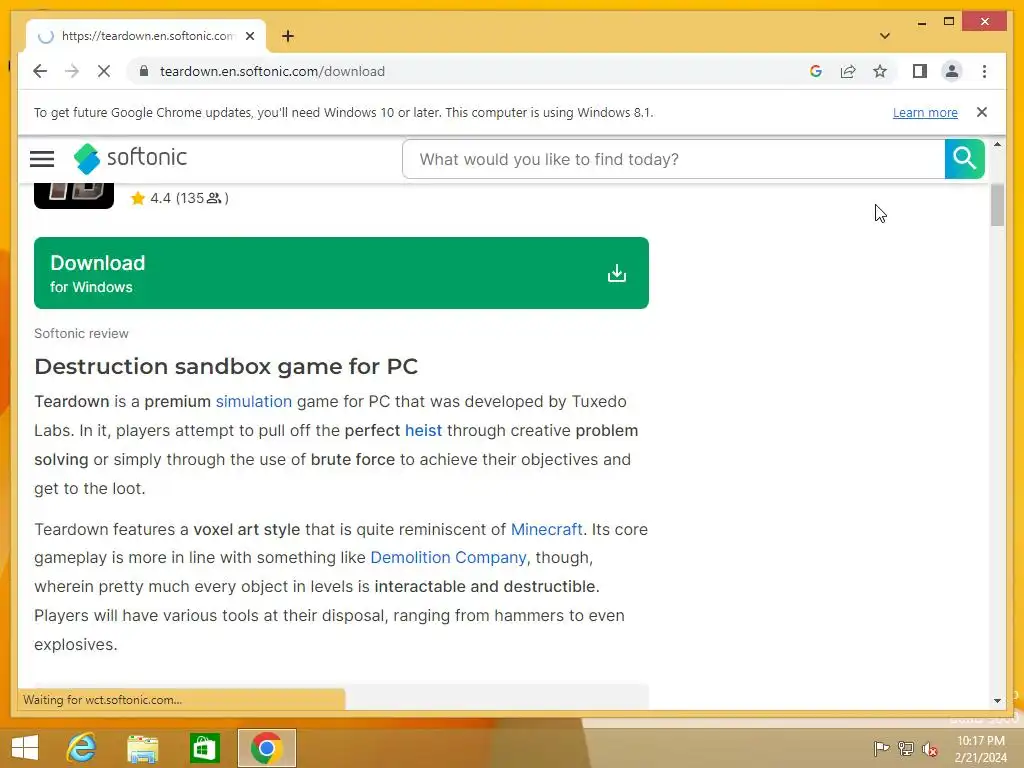
Task: Launch Internet Explorer from taskbar
Action: coord(82,748)
